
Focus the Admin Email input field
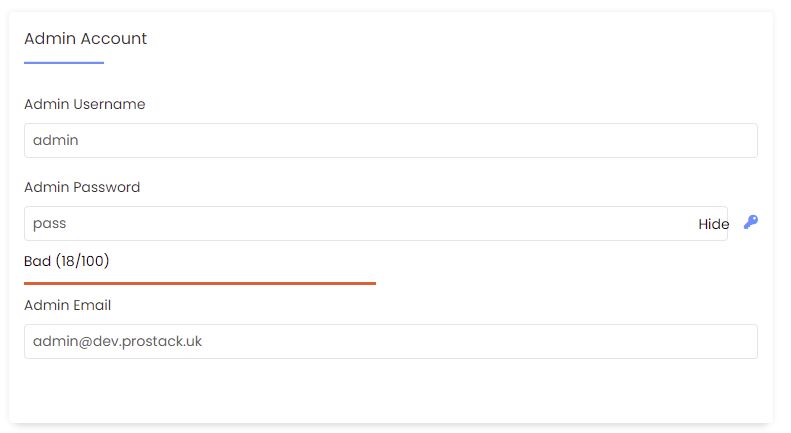390,342
